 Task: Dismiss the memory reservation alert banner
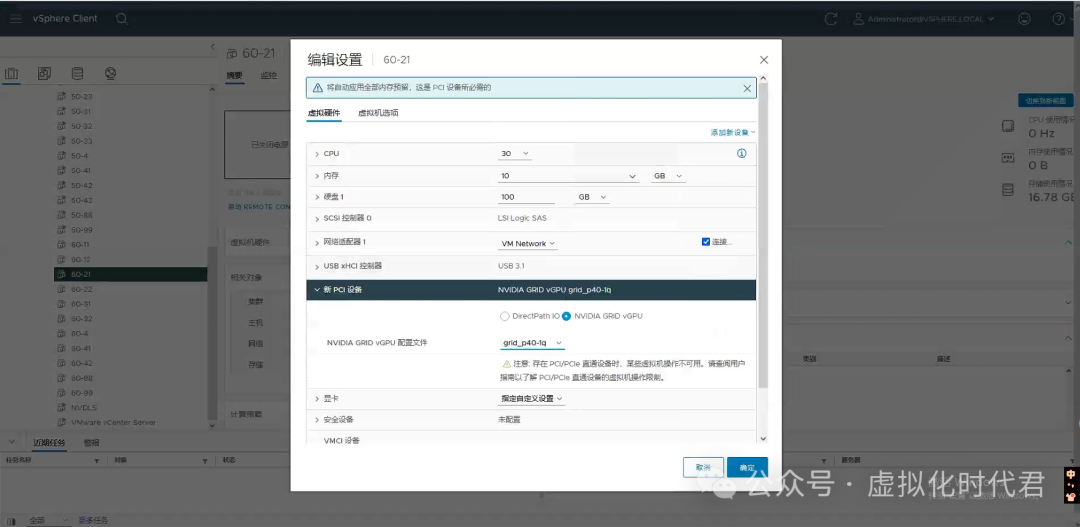(747, 88)
